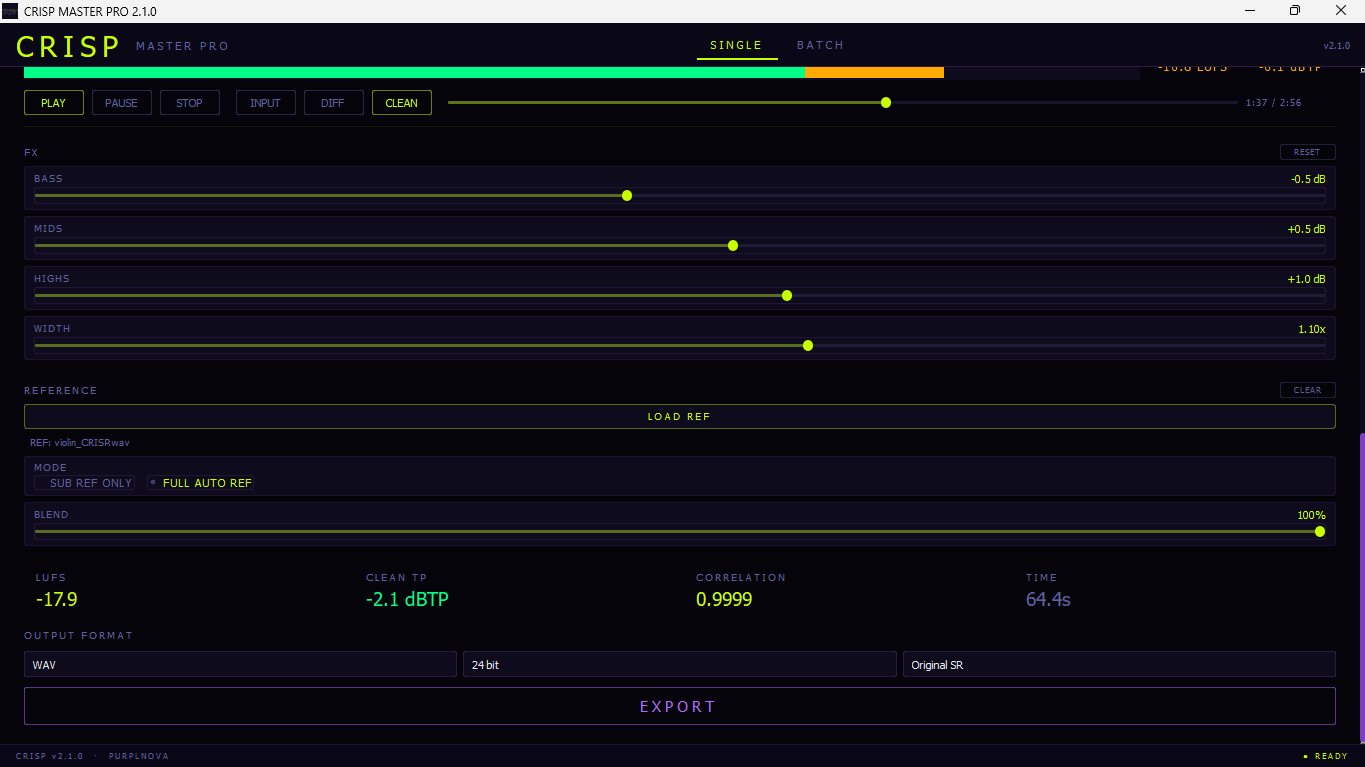Select the SINGLE tab
This screenshot has height=767, width=1365.
point(737,45)
